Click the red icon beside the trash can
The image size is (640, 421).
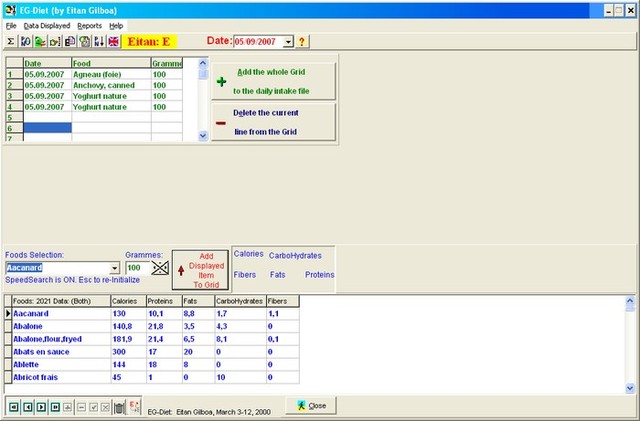[134, 407]
